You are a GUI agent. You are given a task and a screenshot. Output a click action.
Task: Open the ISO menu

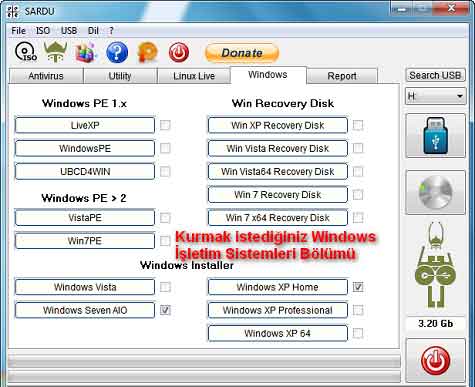click(x=43, y=31)
